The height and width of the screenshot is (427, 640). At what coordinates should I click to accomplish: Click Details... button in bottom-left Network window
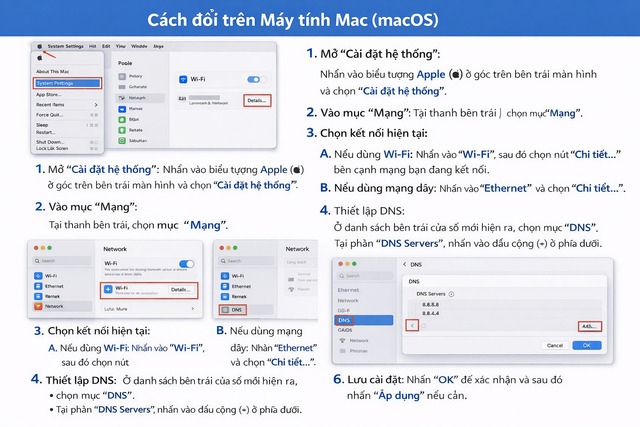pyautogui.click(x=181, y=289)
